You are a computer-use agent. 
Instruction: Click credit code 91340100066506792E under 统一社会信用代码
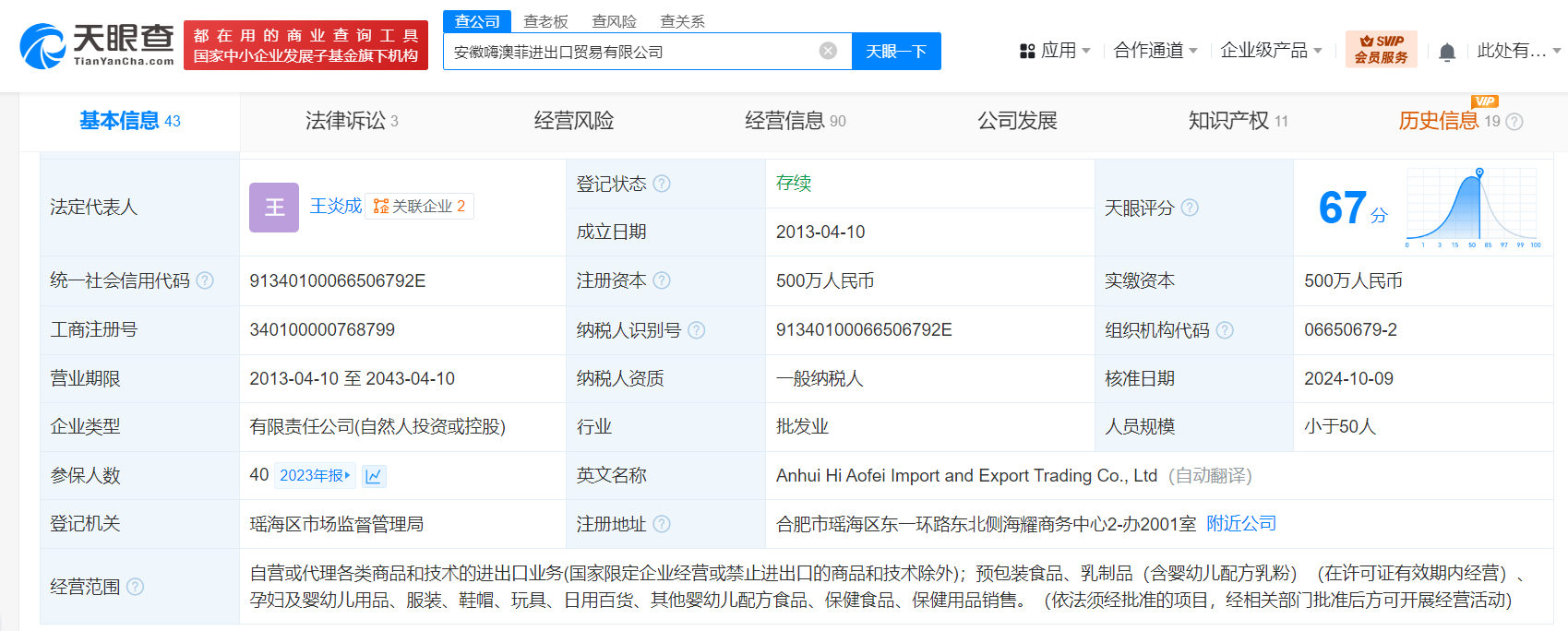click(338, 280)
